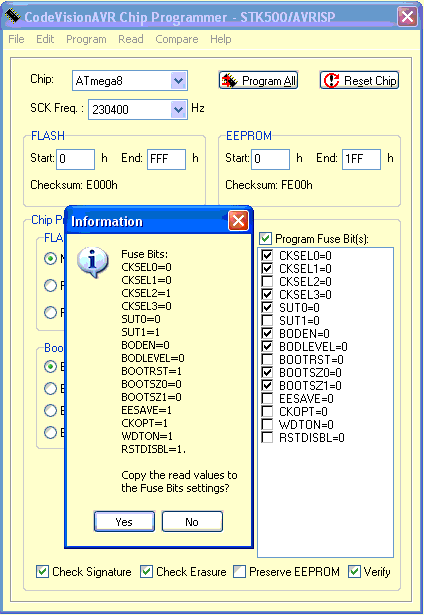Check the RSTDISBL=0 fuse checkbox
The width and height of the screenshot is (424, 615).
(267, 437)
